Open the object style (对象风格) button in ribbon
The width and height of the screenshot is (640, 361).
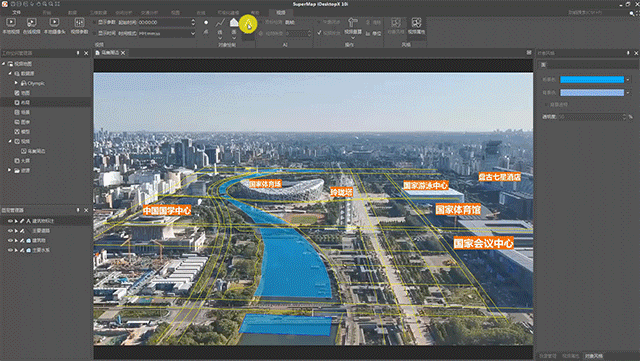(396, 25)
